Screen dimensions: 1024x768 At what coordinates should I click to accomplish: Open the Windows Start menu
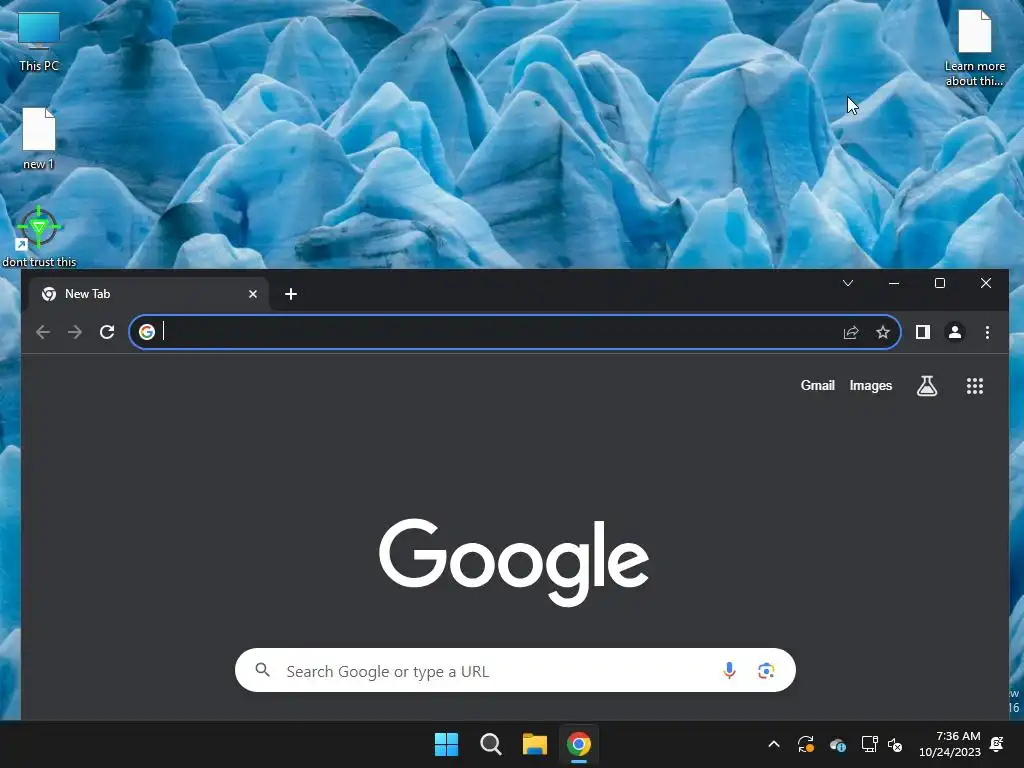coord(447,744)
